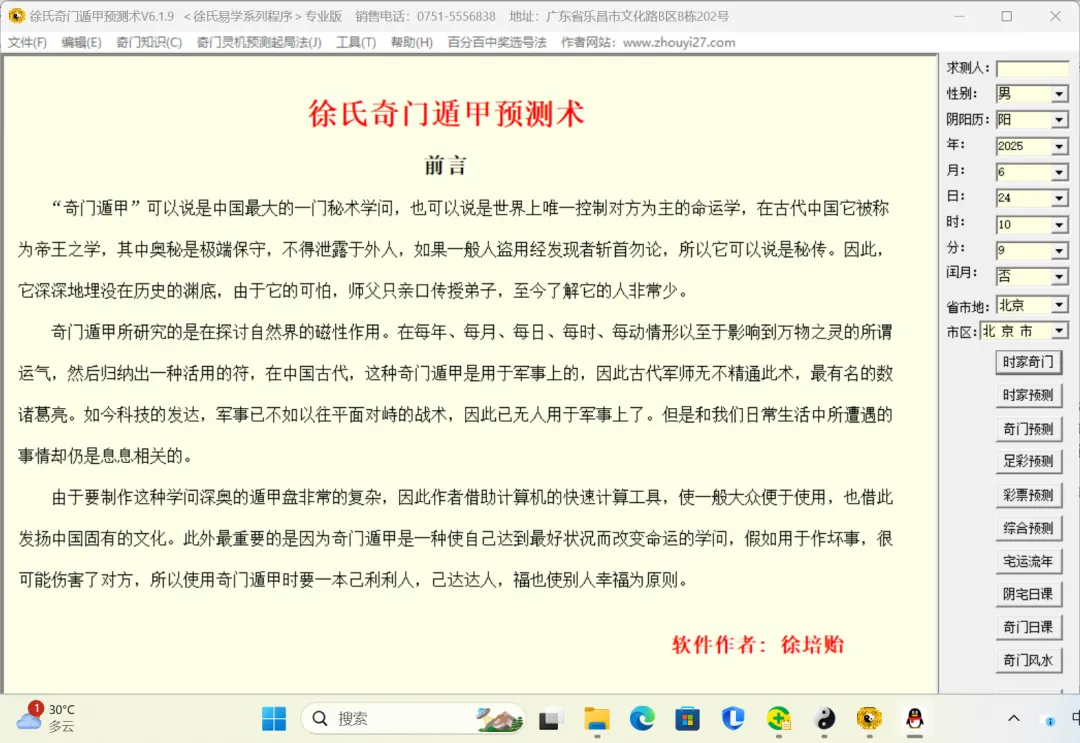1080x743 pixels.
Task: Click the 前言 heading
Action: (446, 165)
